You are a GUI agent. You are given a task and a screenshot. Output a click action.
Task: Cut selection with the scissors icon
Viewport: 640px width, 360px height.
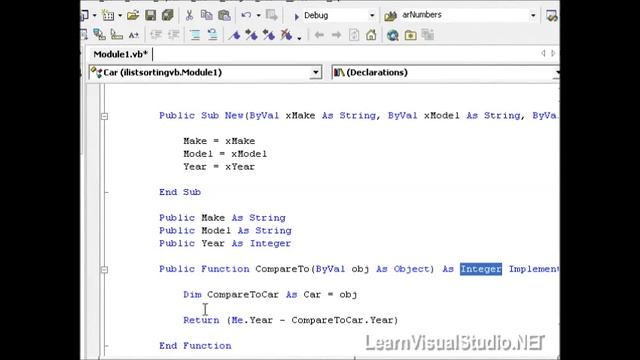(189, 16)
